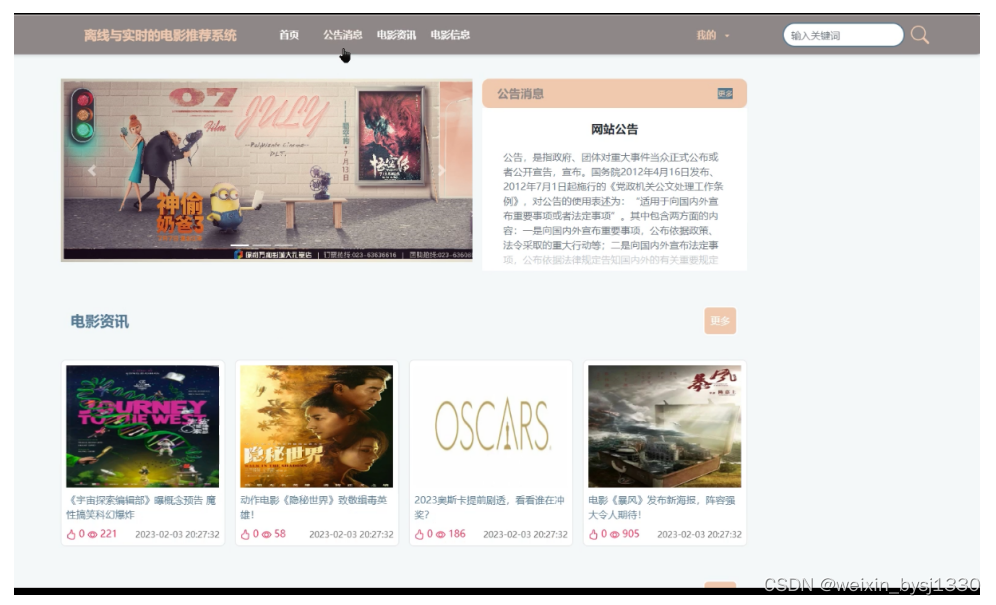Screen dimensions: 996x605
Task: Open article 电影《暴风》发布新海报
Action: [x=662, y=507]
